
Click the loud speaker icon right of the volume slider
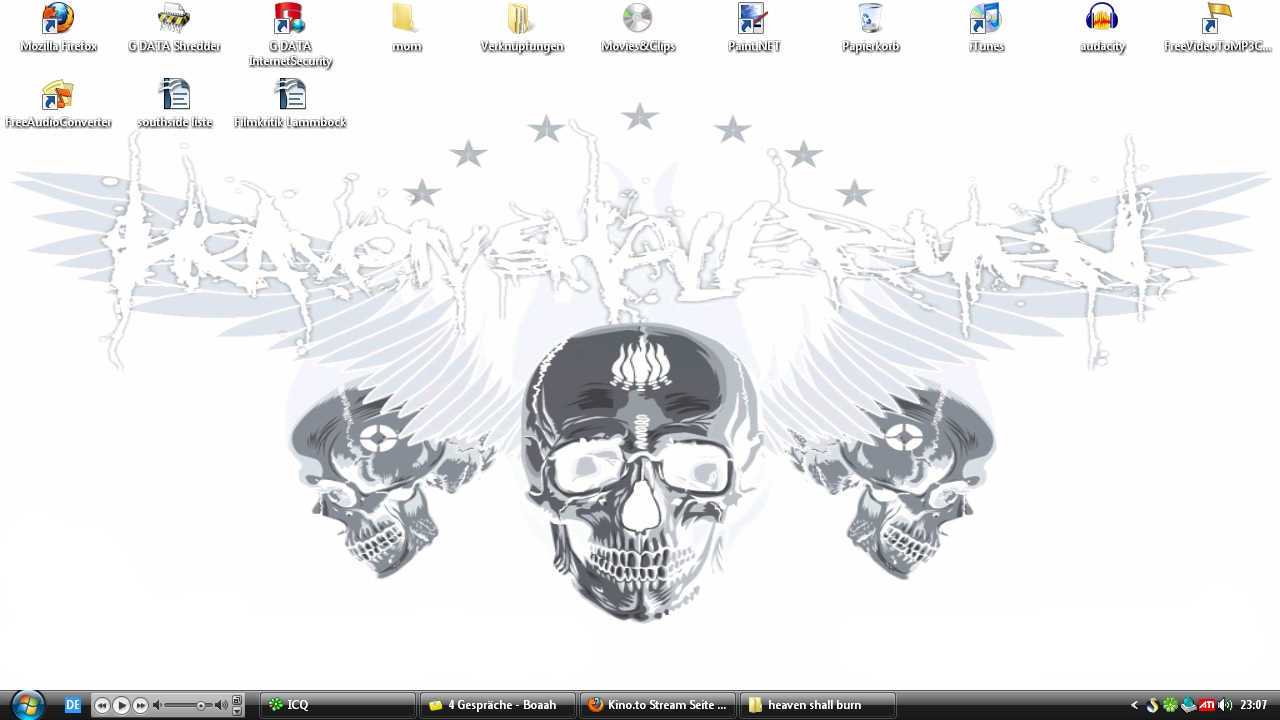pos(221,705)
